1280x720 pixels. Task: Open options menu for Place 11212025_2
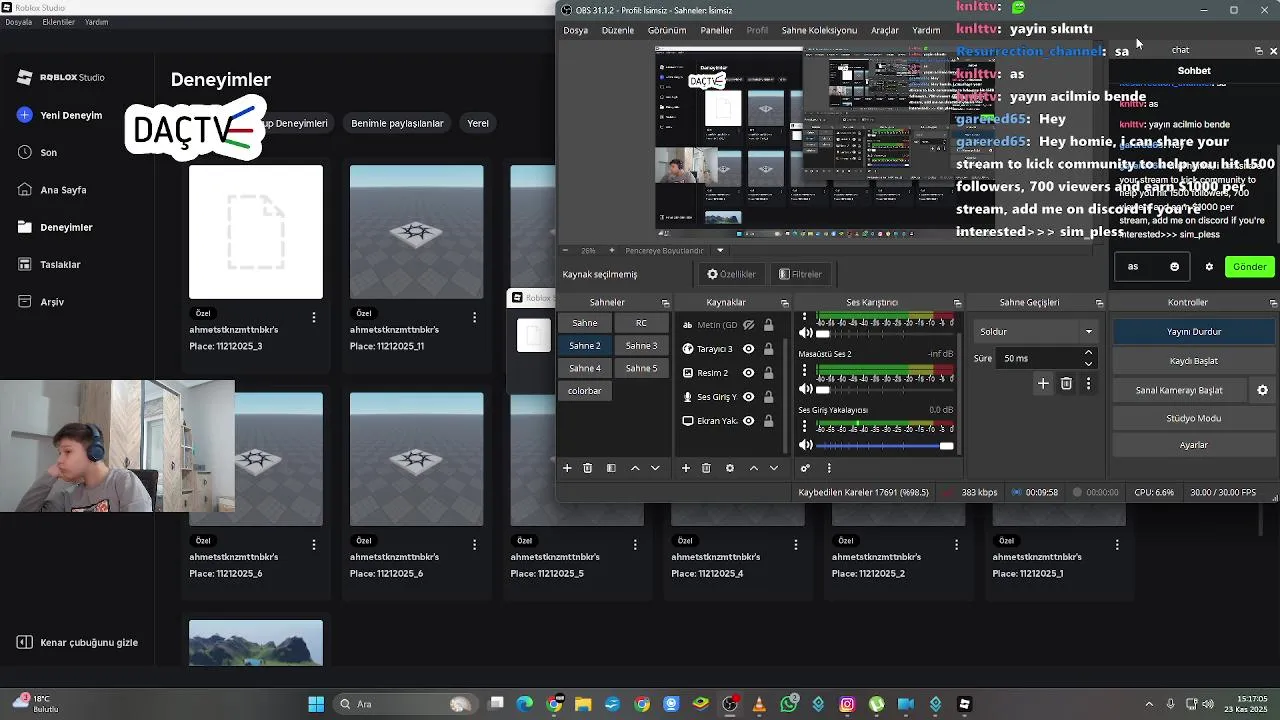point(956,545)
